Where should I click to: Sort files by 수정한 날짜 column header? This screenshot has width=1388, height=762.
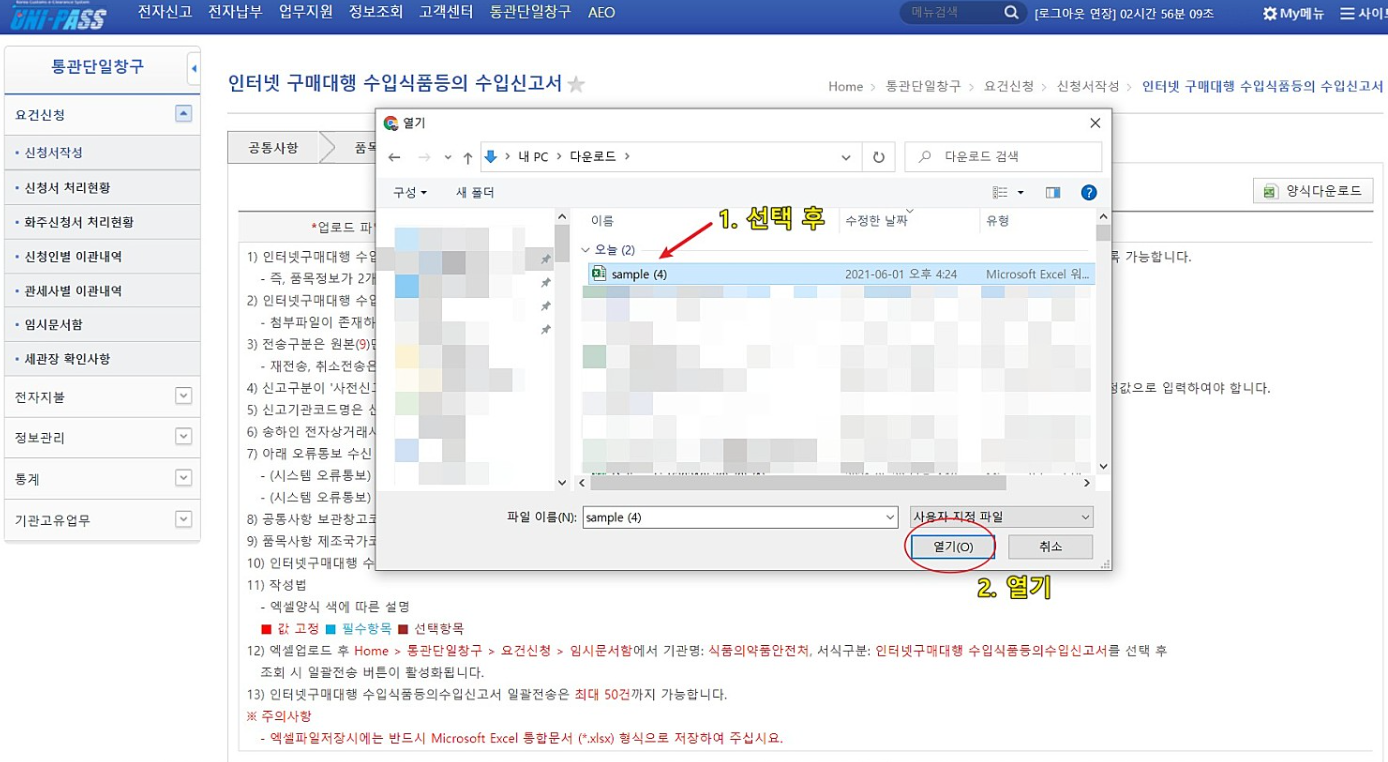coord(877,221)
